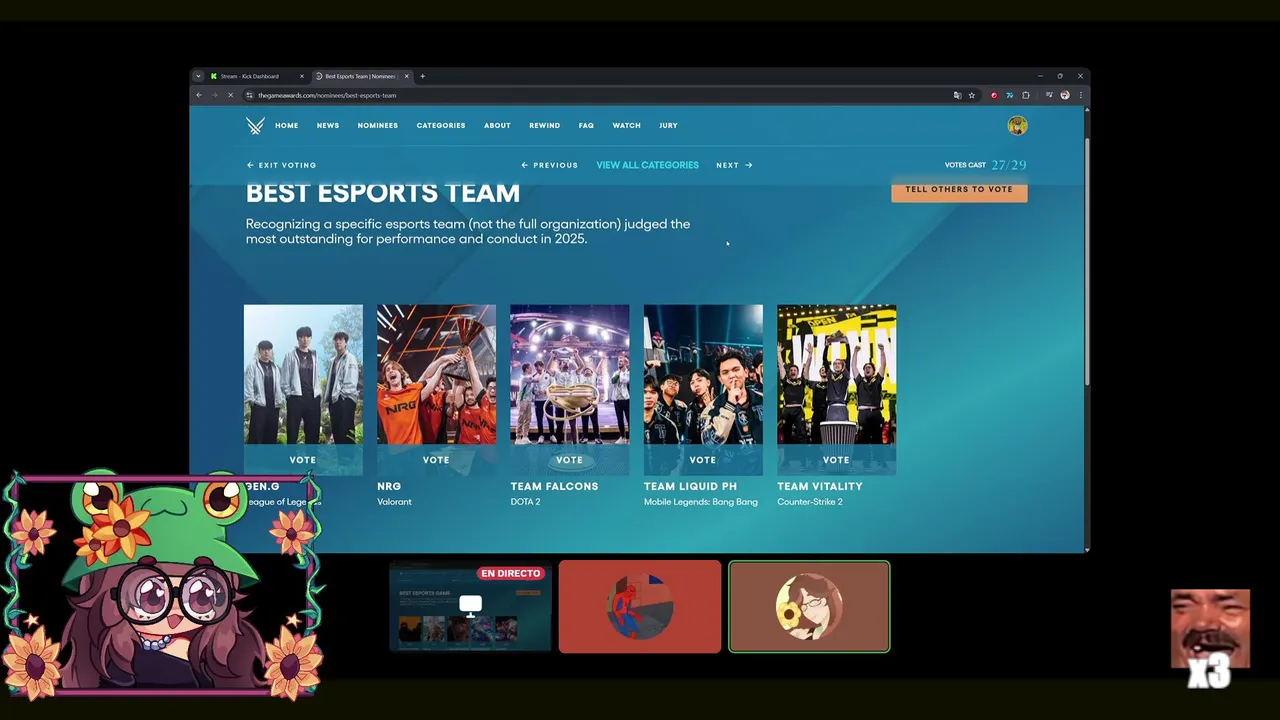
Task: Open the Chrome three-dot menu
Action: click(x=1080, y=95)
